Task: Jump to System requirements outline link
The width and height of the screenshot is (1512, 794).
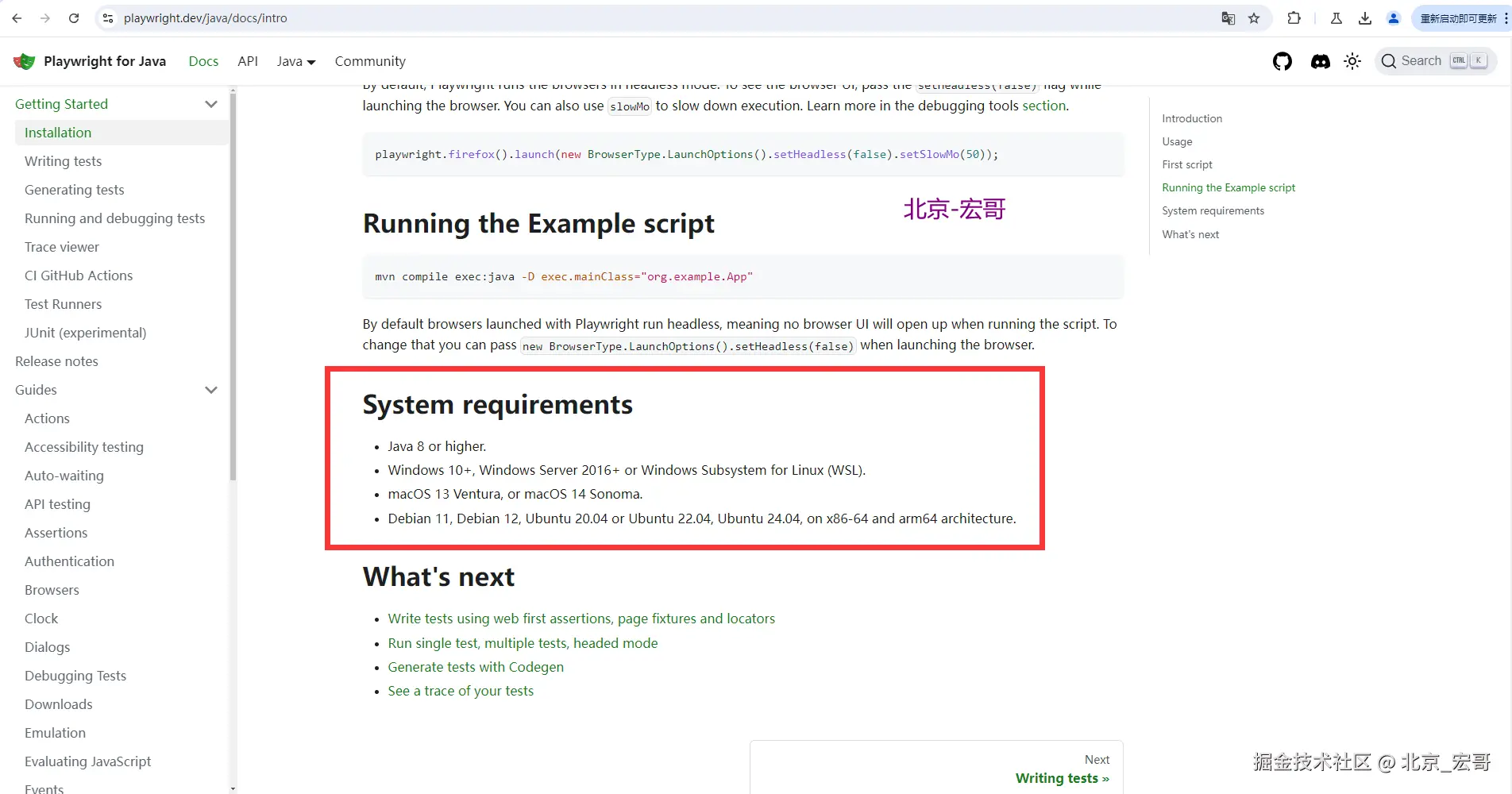Action: coord(1213,210)
